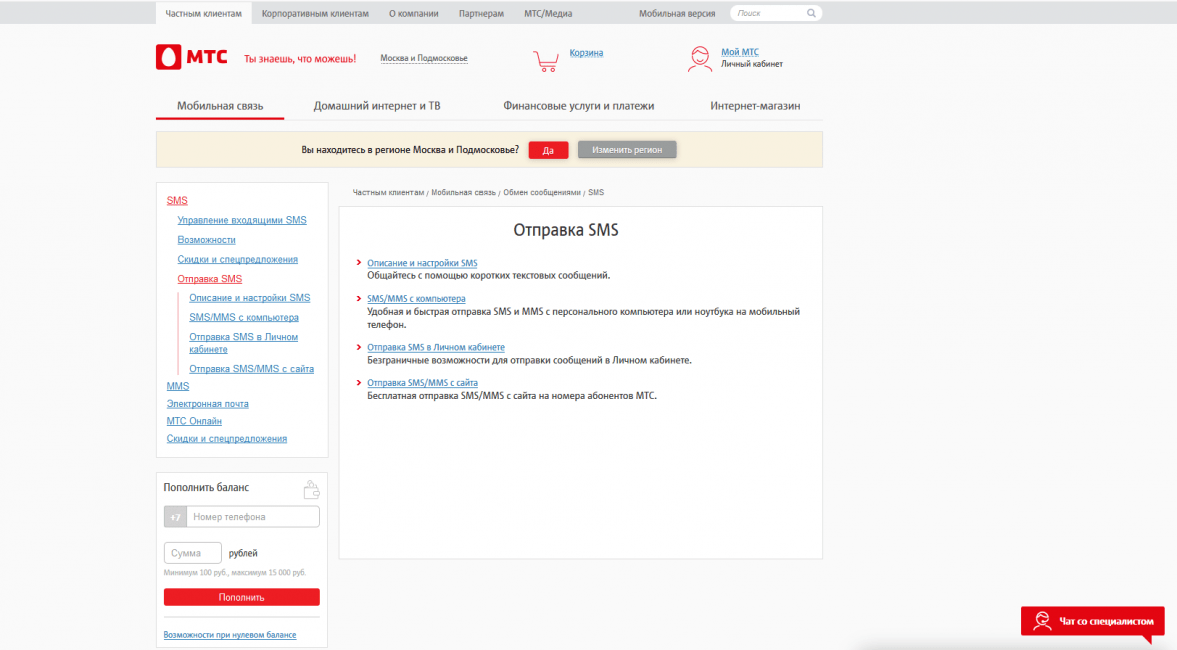Expand Электронная почта in sidebar
Screen dimensions: 1177x650
click(x=207, y=404)
